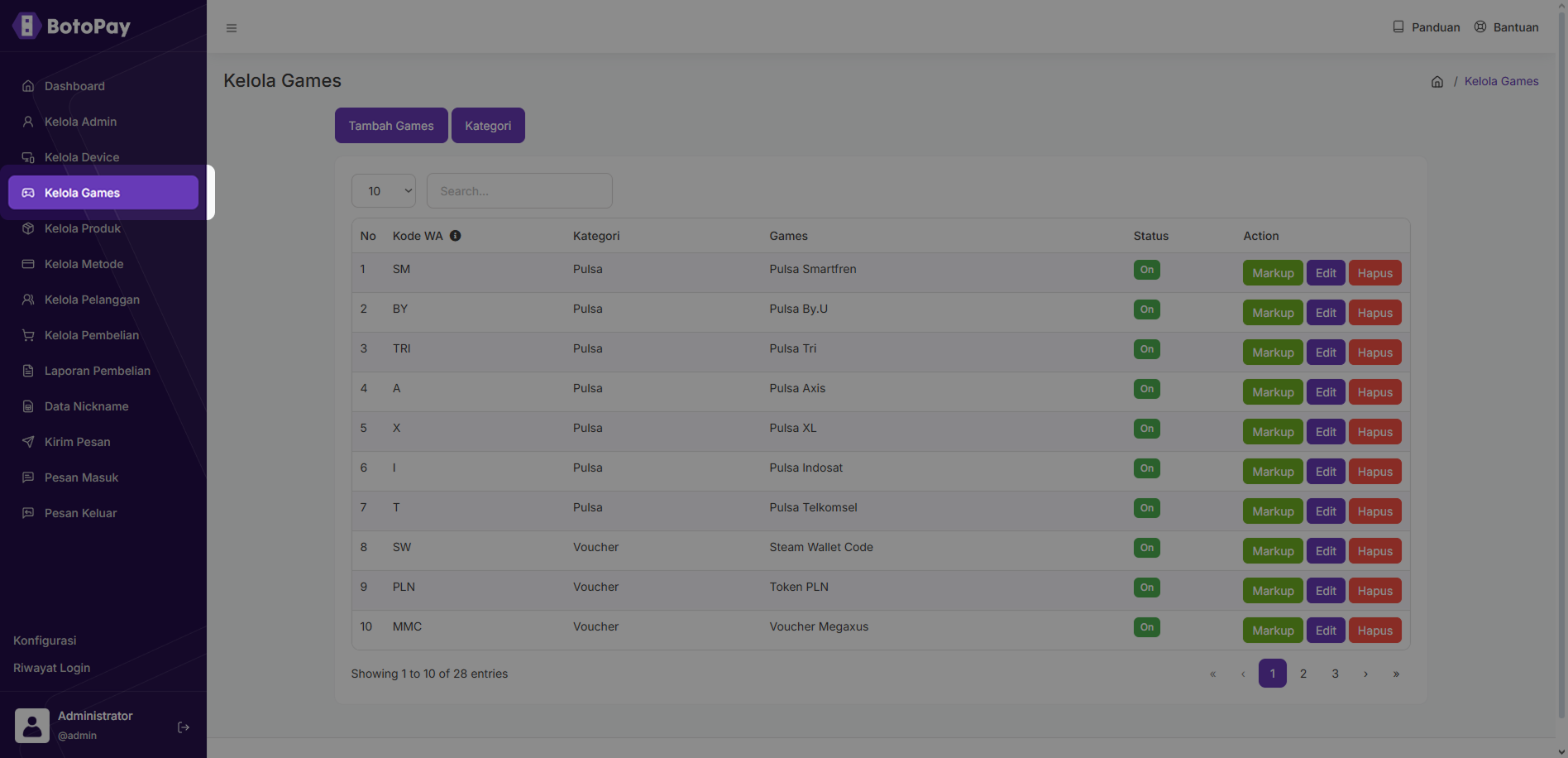Click the Search input field

click(x=519, y=191)
